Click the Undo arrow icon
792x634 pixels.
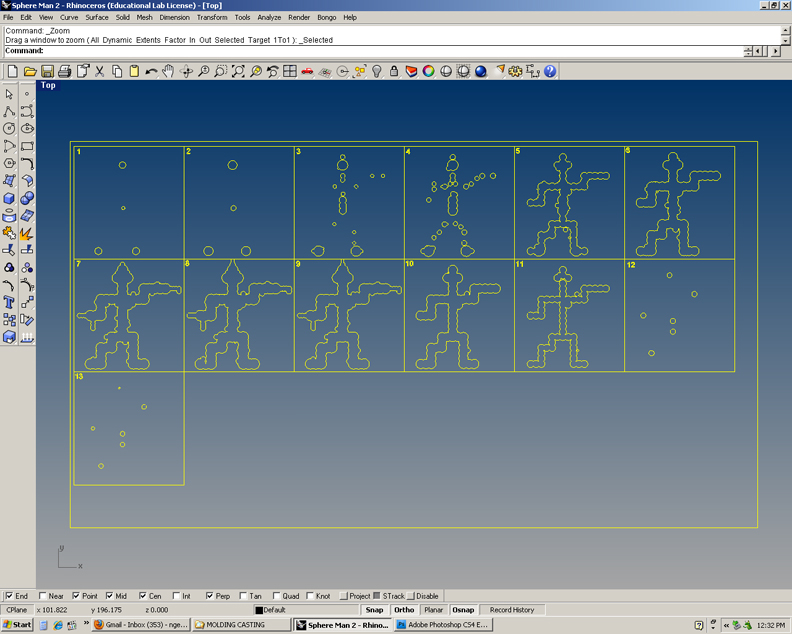coord(151,71)
